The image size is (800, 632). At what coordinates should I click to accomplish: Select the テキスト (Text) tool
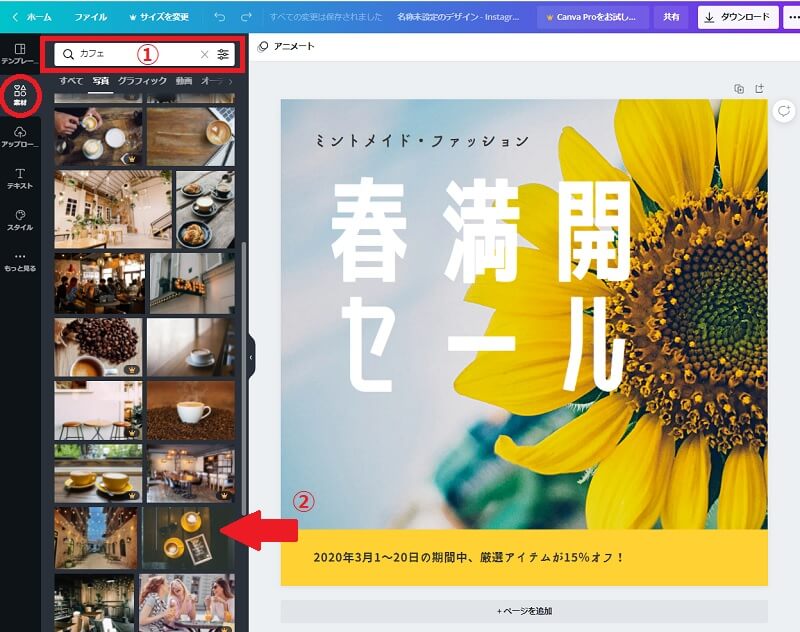point(20,178)
